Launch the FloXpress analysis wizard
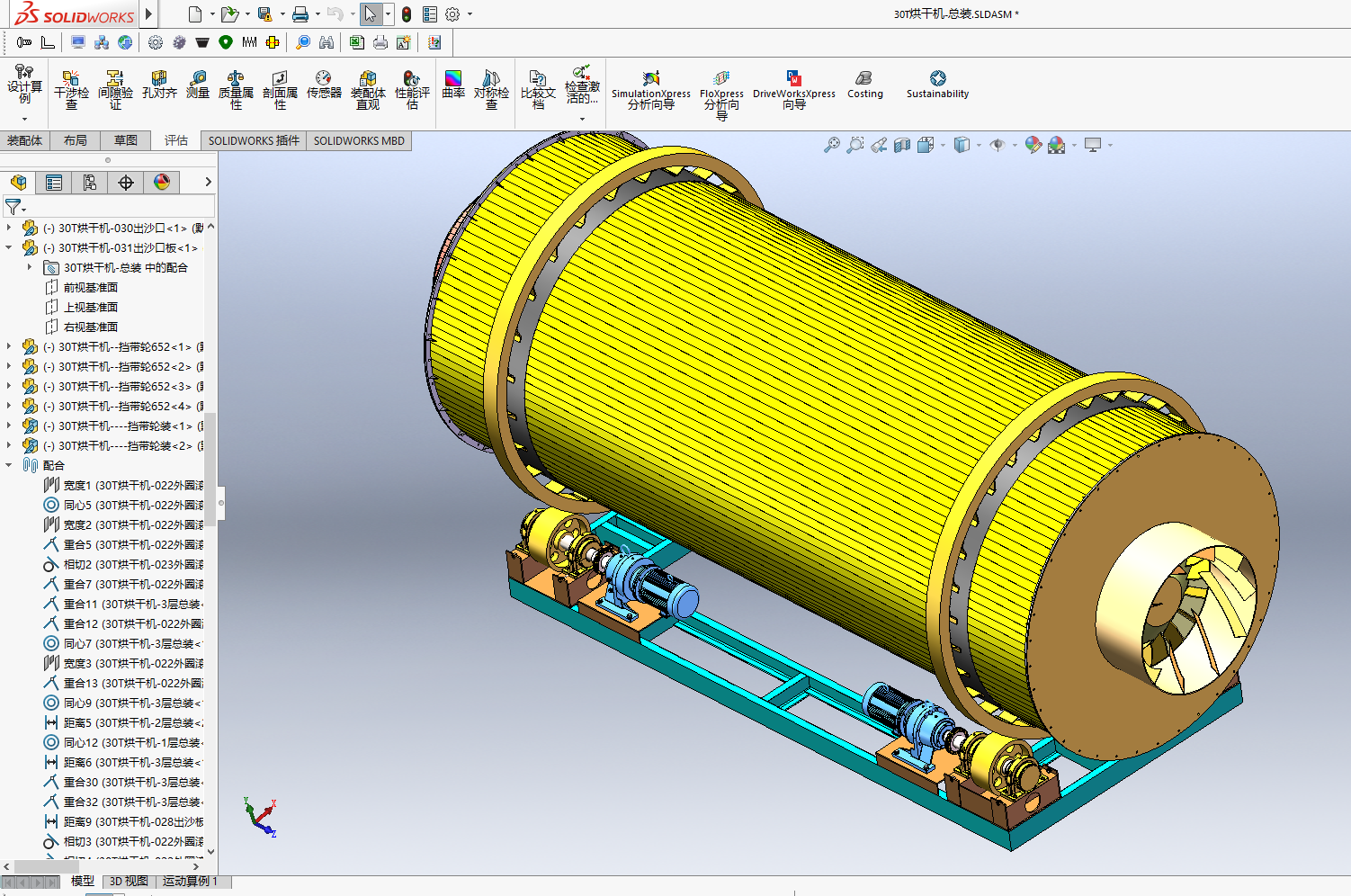The height and width of the screenshot is (896, 1351). coord(721,94)
